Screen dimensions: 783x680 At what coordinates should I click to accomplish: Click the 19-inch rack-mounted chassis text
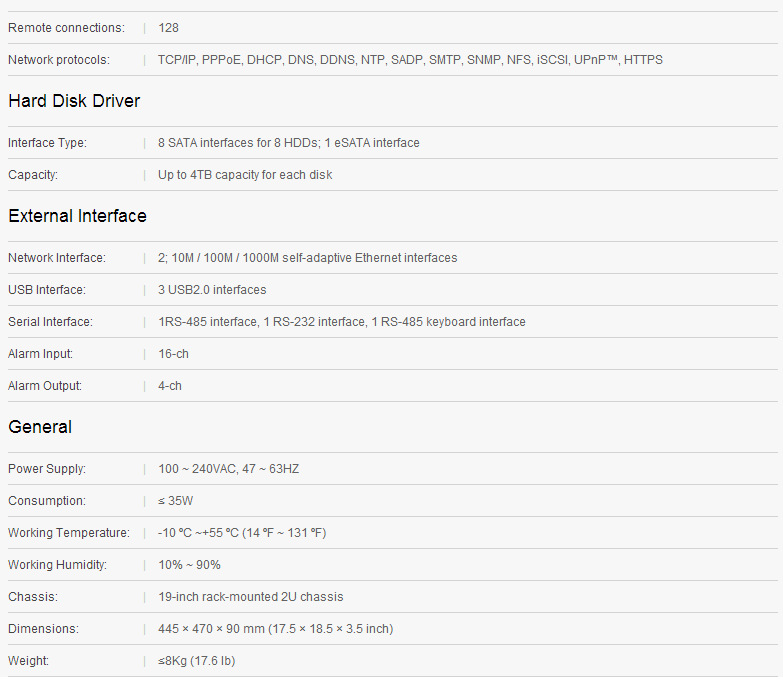tap(250, 597)
